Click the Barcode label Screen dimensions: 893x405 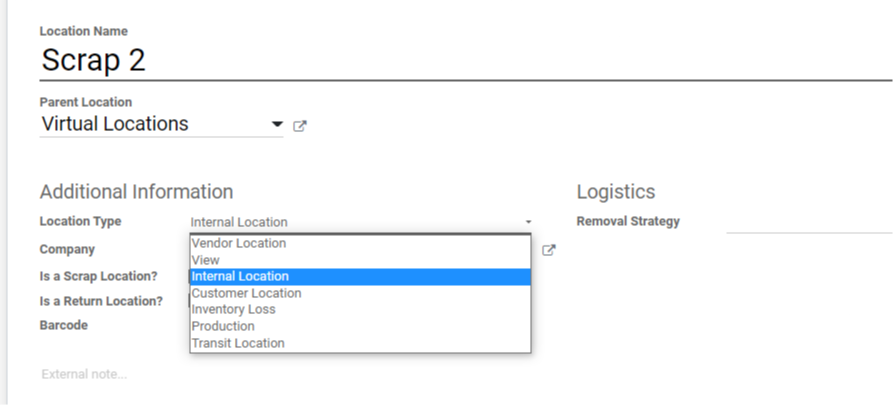[x=63, y=325]
